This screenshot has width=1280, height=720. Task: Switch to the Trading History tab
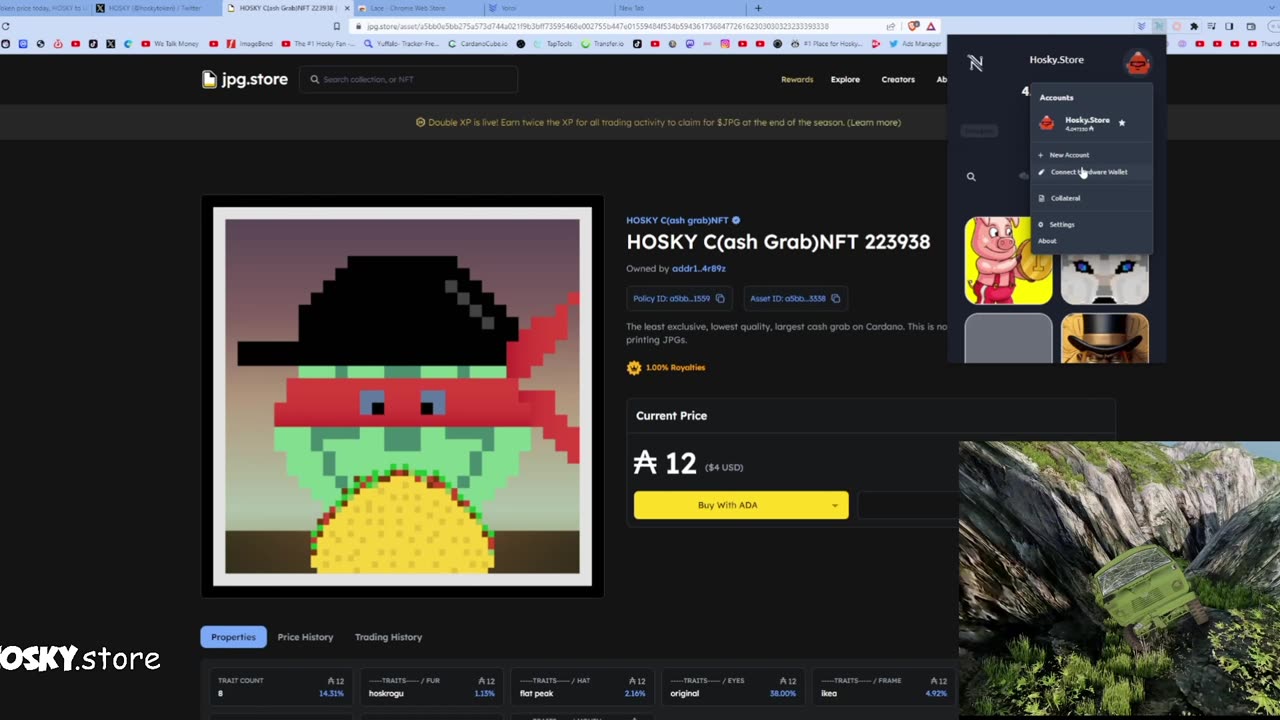point(388,637)
